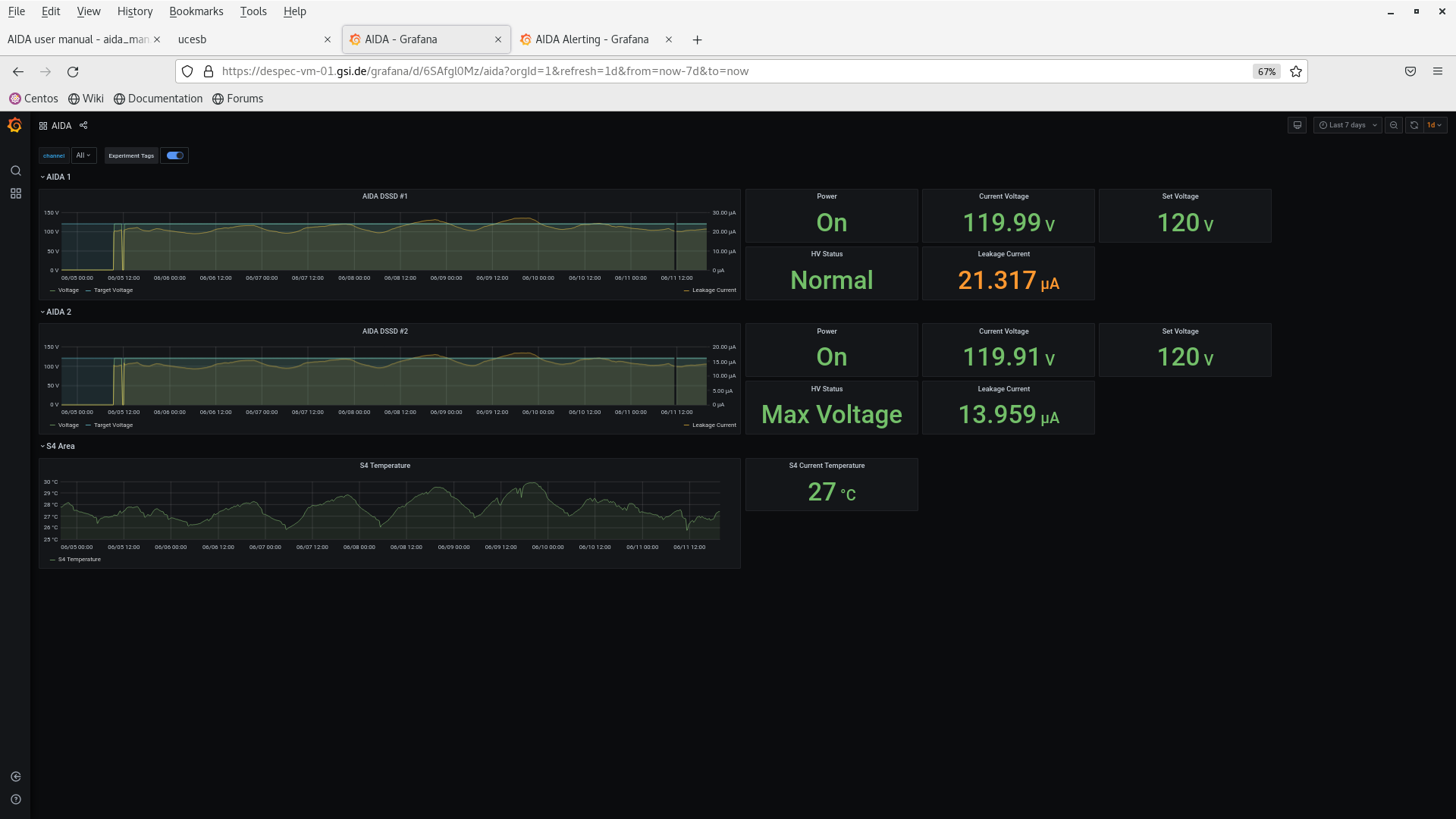Toggle Leakage Current series in AIDA DSSD #2 legend
This screenshot has height=819, width=1456.
[x=714, y=425]
